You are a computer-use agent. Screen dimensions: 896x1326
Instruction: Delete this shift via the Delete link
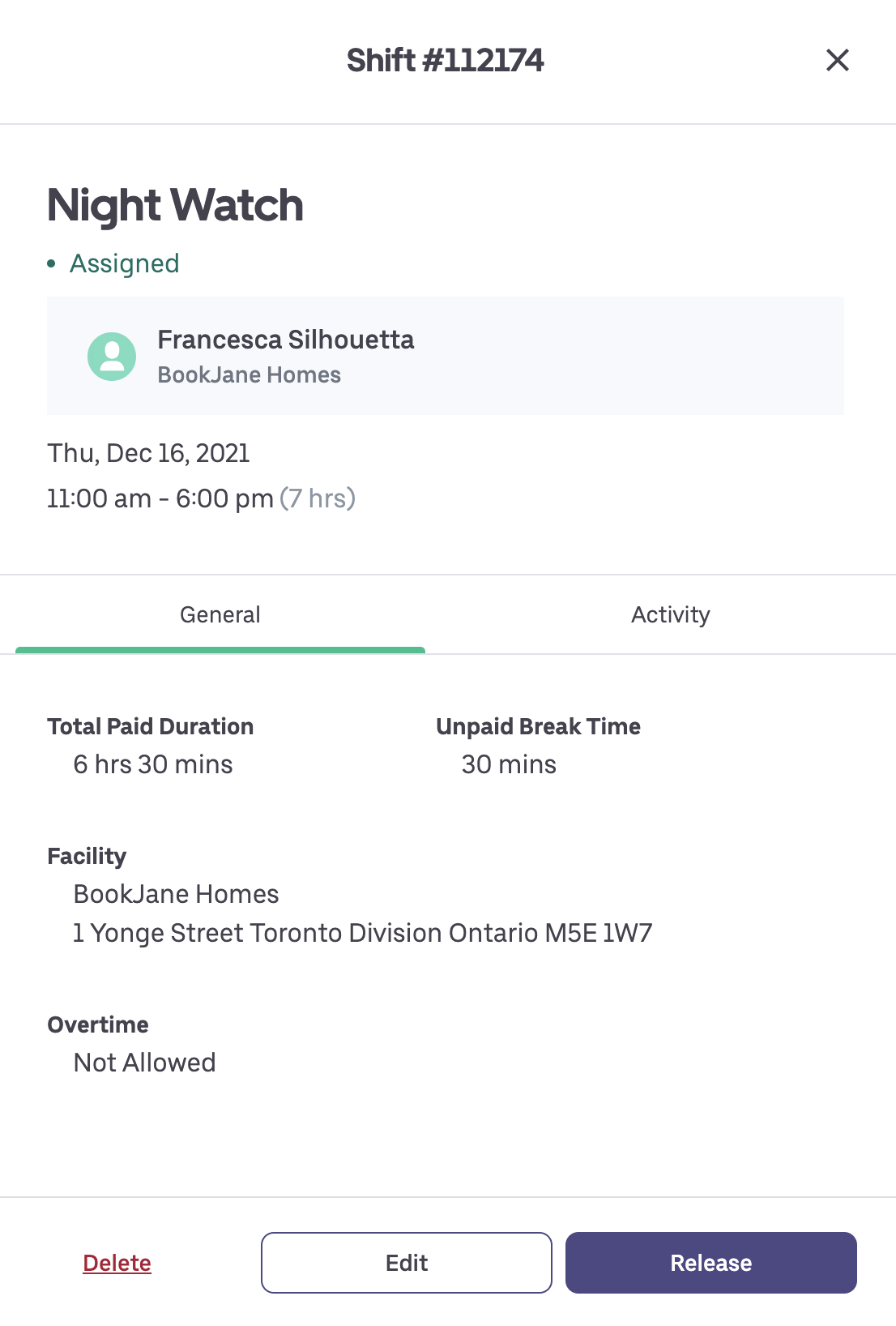click(x=117, y=1263)
